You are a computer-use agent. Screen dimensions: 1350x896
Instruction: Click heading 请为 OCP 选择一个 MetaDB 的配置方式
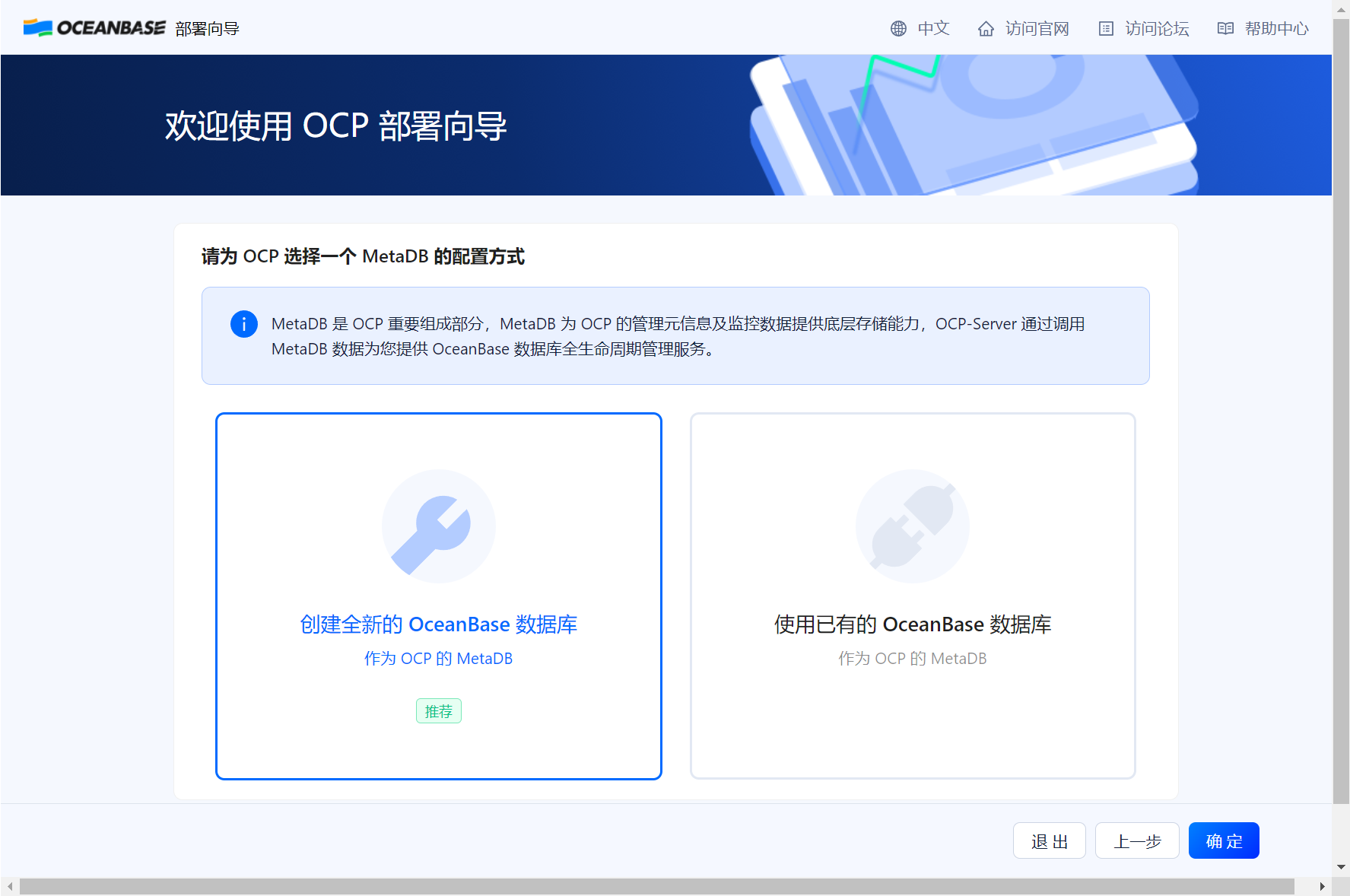coord(363,256)
